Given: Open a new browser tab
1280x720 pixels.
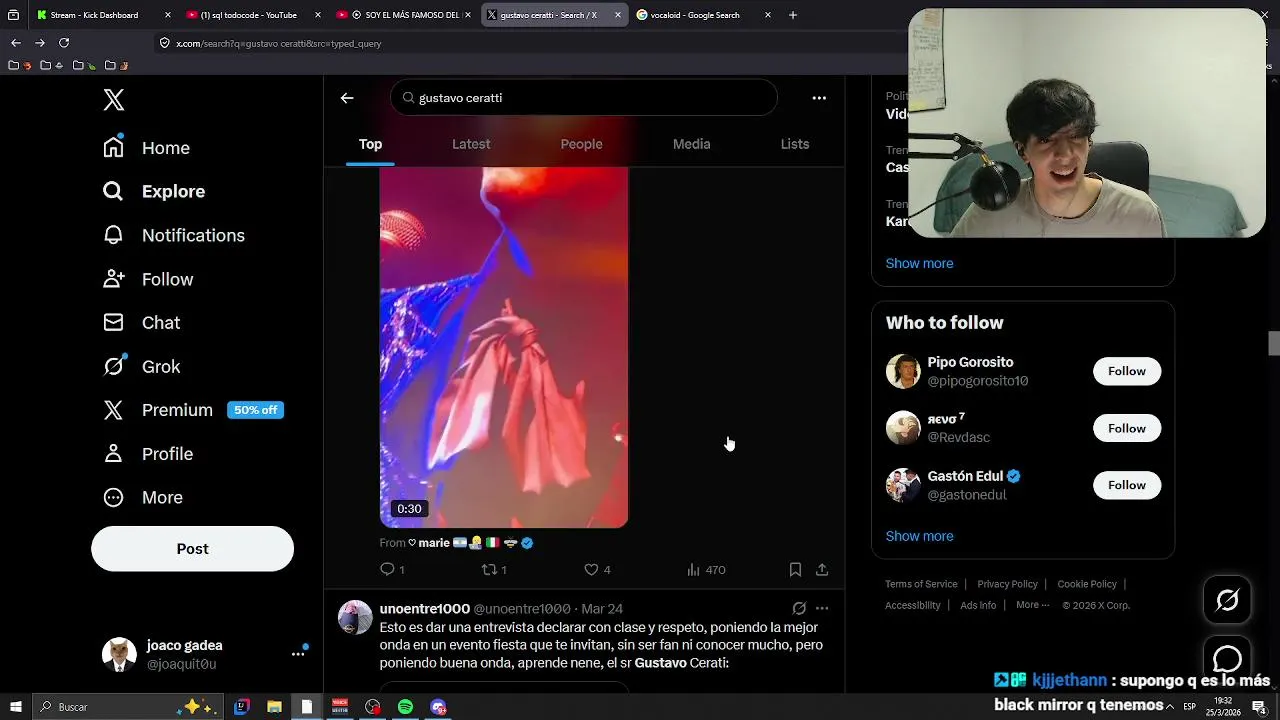Looking at the screenshot, I should [793, 15].
